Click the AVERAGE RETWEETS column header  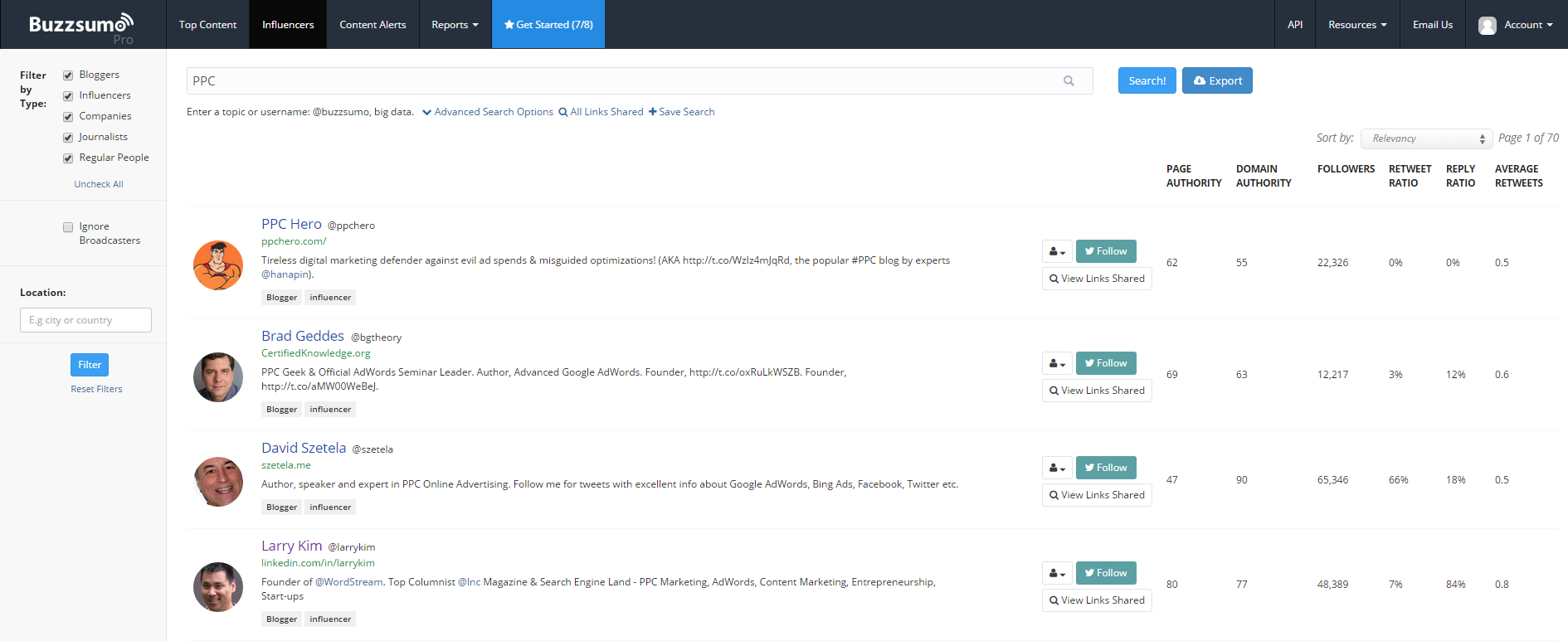click(1519, 176)
